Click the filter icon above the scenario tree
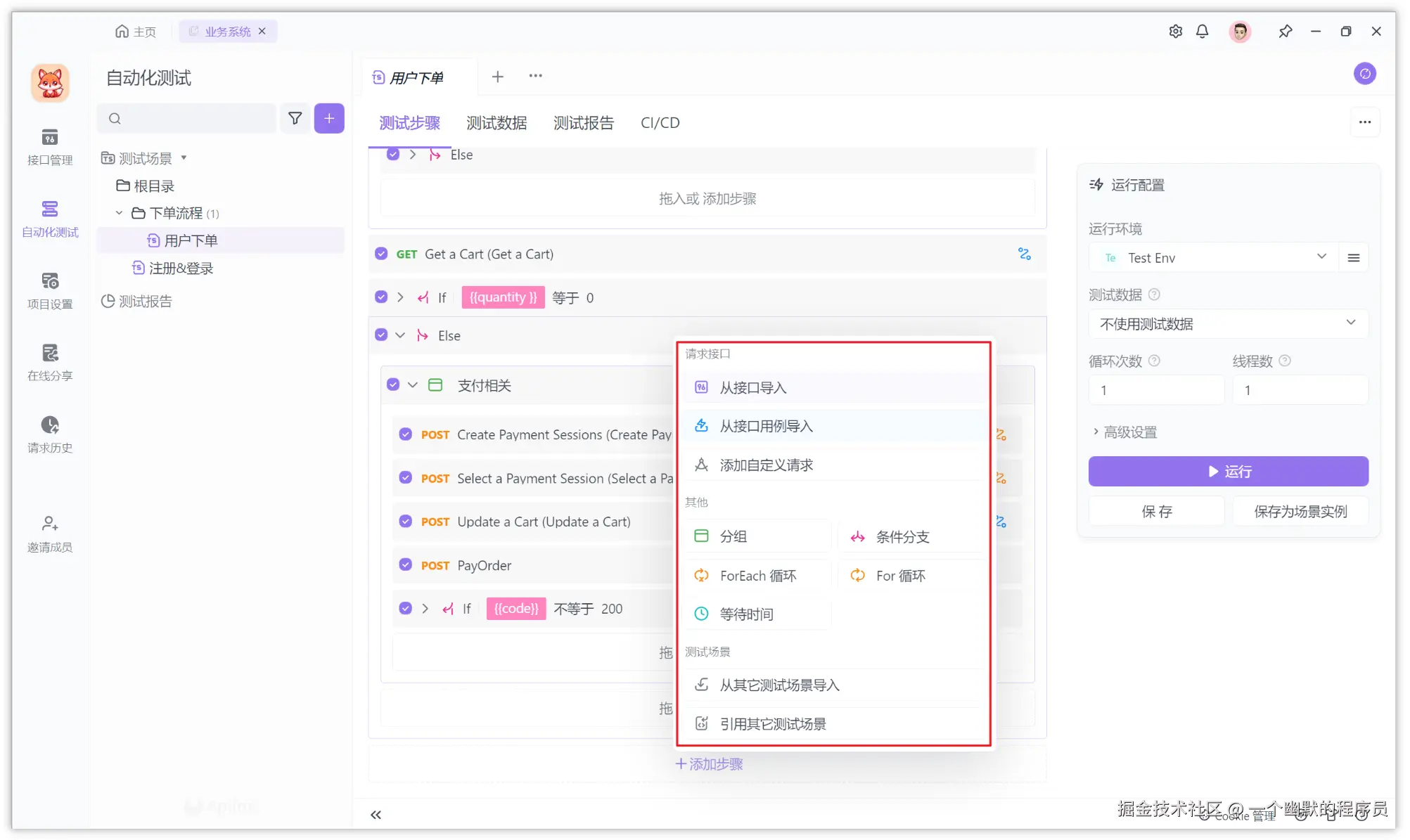The width and height of the screenshot is (1410, 840). pos(295,118)
